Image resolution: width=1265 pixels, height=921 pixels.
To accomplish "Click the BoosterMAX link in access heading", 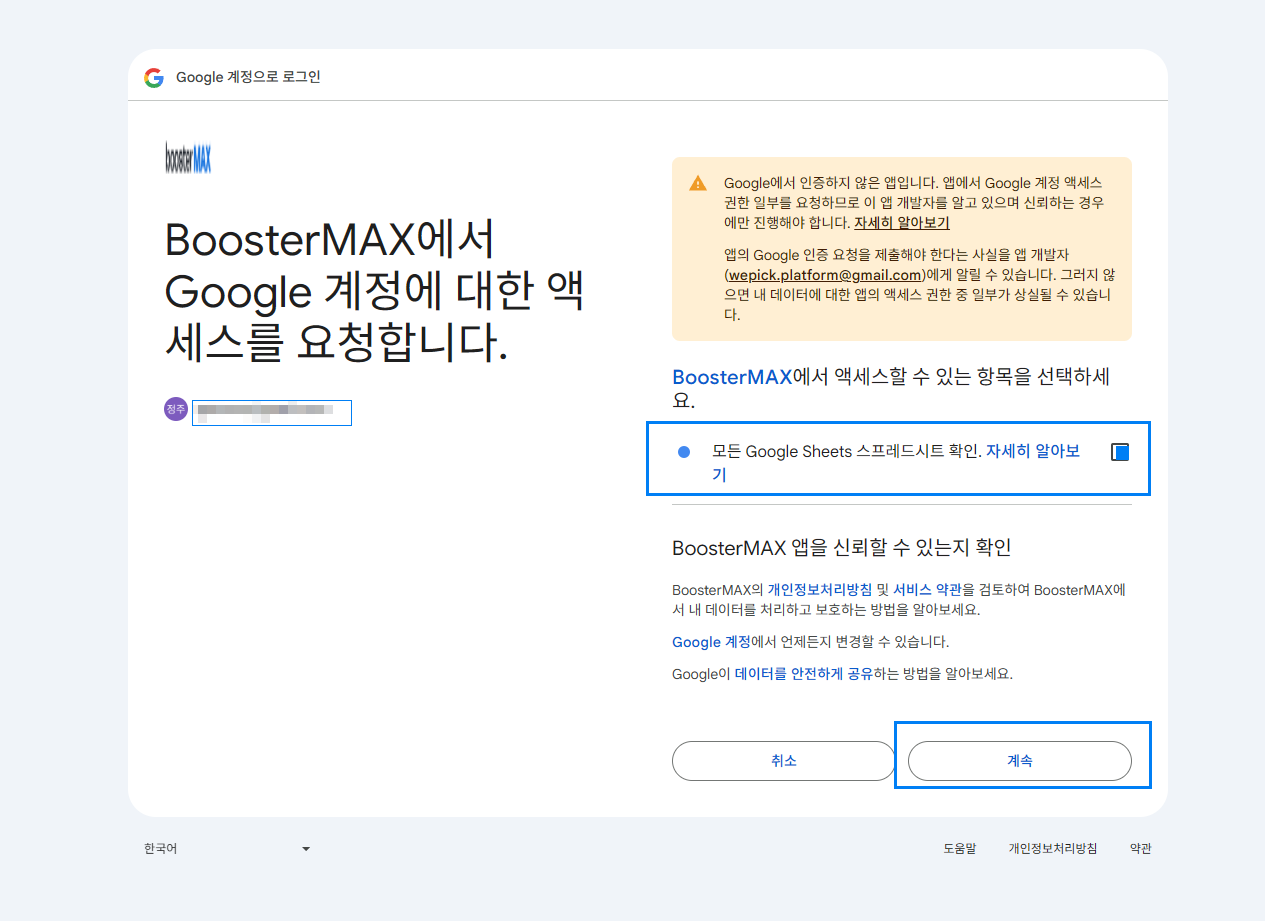I will (x=732, y=377).
